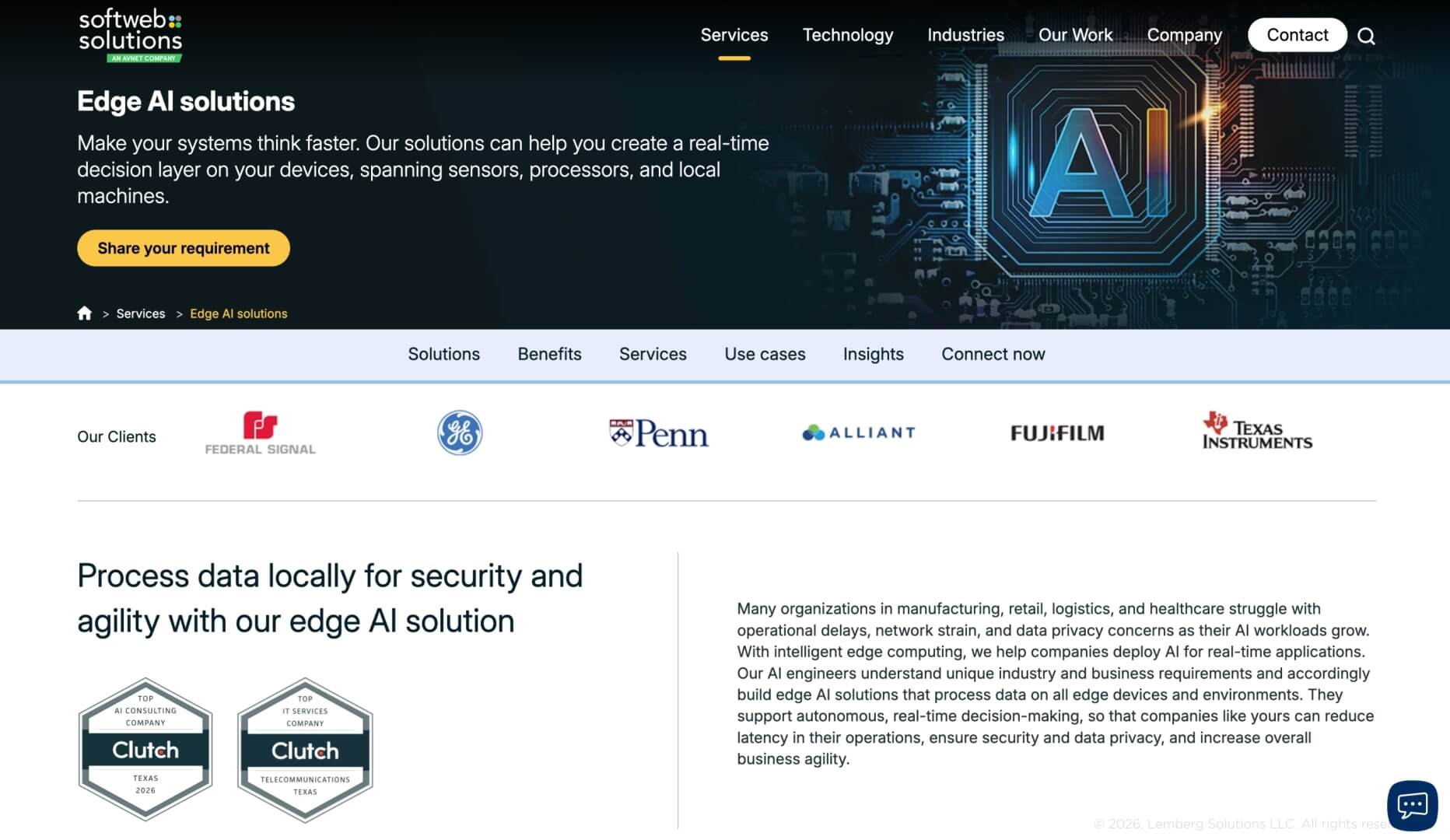This screenshot has width=1450, height=840.
Task: Open the Company menu
Action: (x=1184, y=35)
